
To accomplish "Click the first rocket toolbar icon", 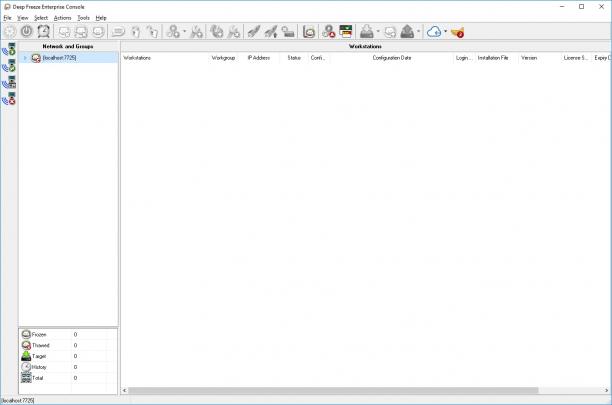I will [x=254, y=32].
